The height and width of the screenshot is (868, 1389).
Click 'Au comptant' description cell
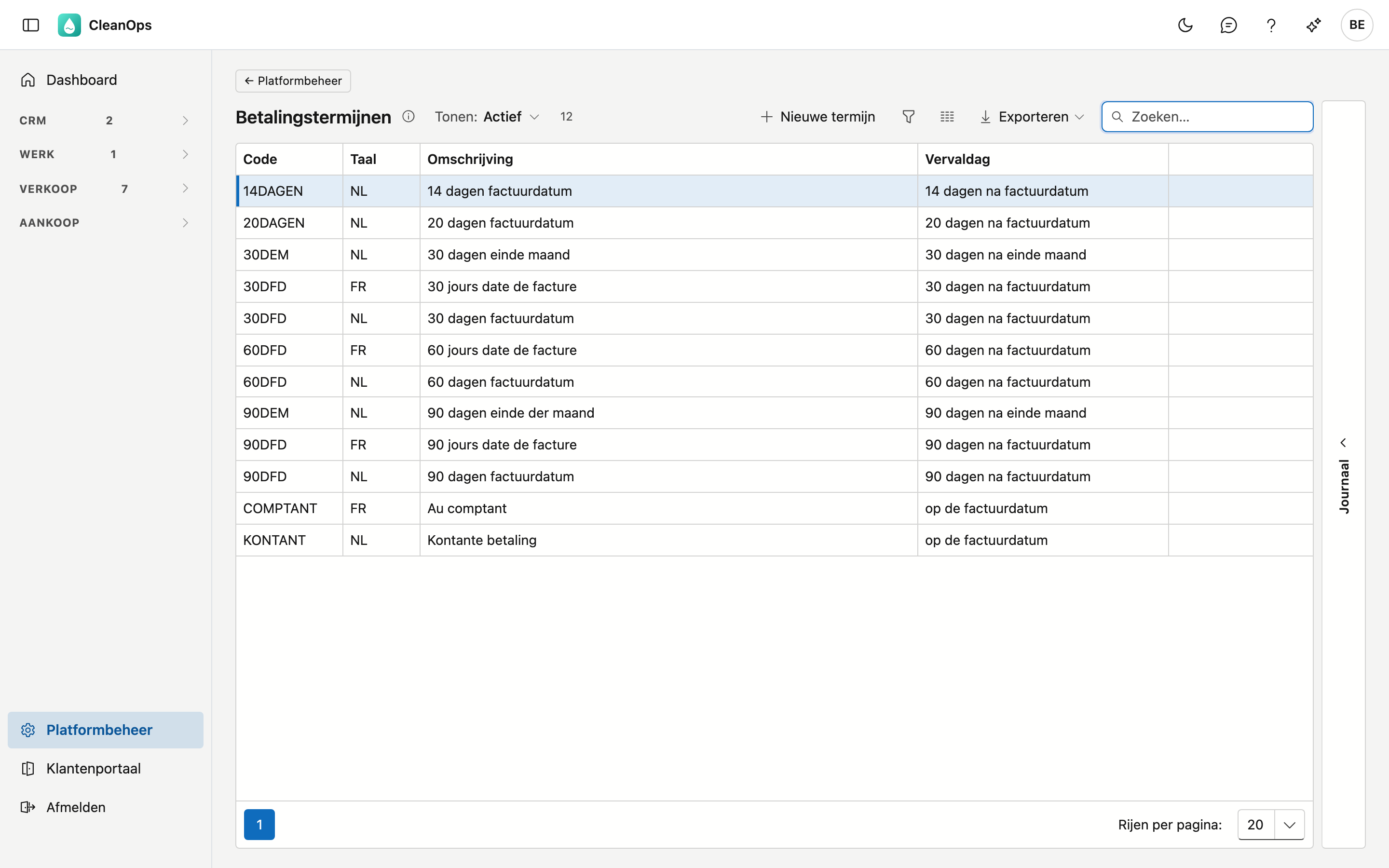tap(467, 509)
